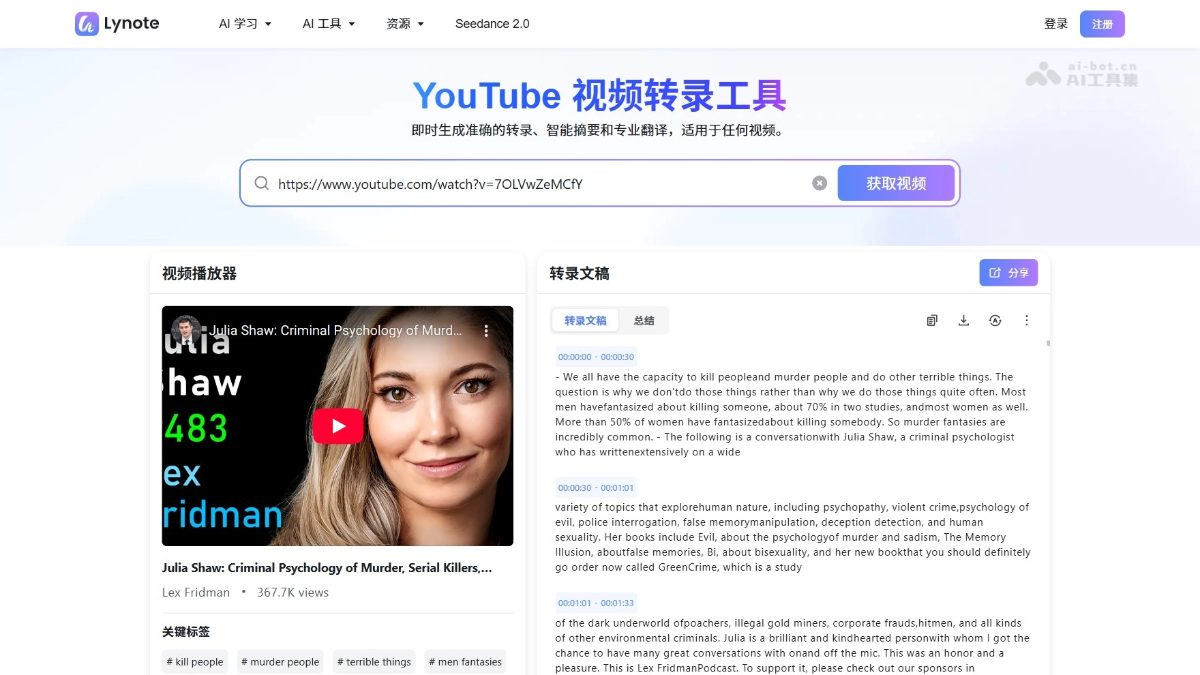The image size is (1200, 675).
Task: Open the Seedance 2.0 menu item
Action: (492, 24)
